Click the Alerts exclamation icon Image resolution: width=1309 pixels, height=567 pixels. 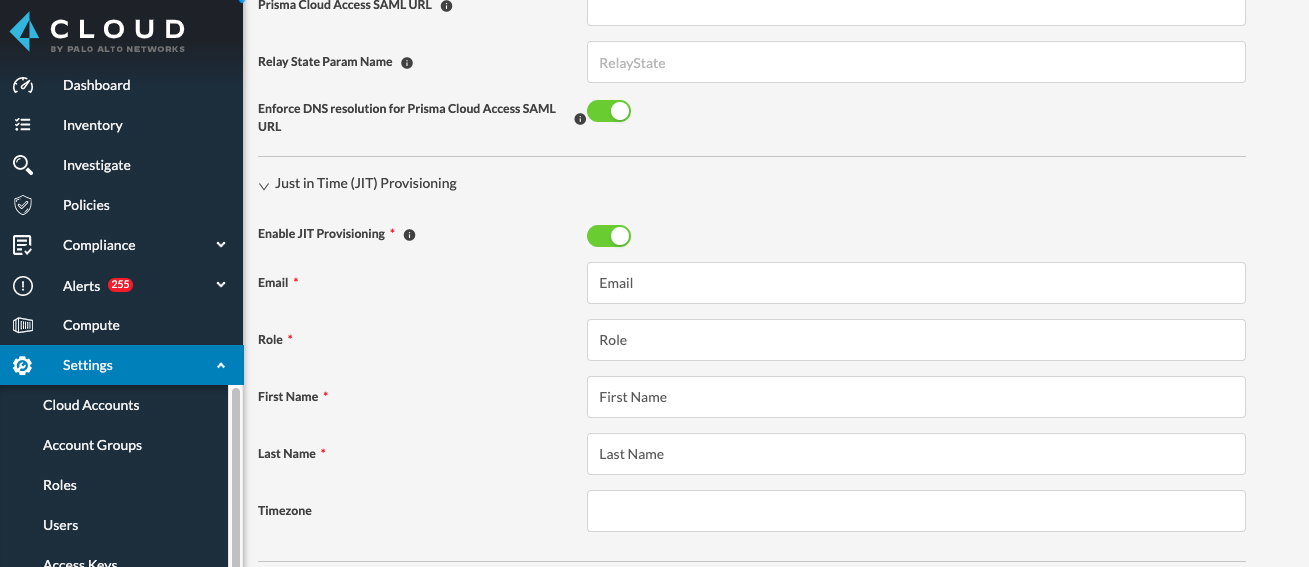[23, 286]
